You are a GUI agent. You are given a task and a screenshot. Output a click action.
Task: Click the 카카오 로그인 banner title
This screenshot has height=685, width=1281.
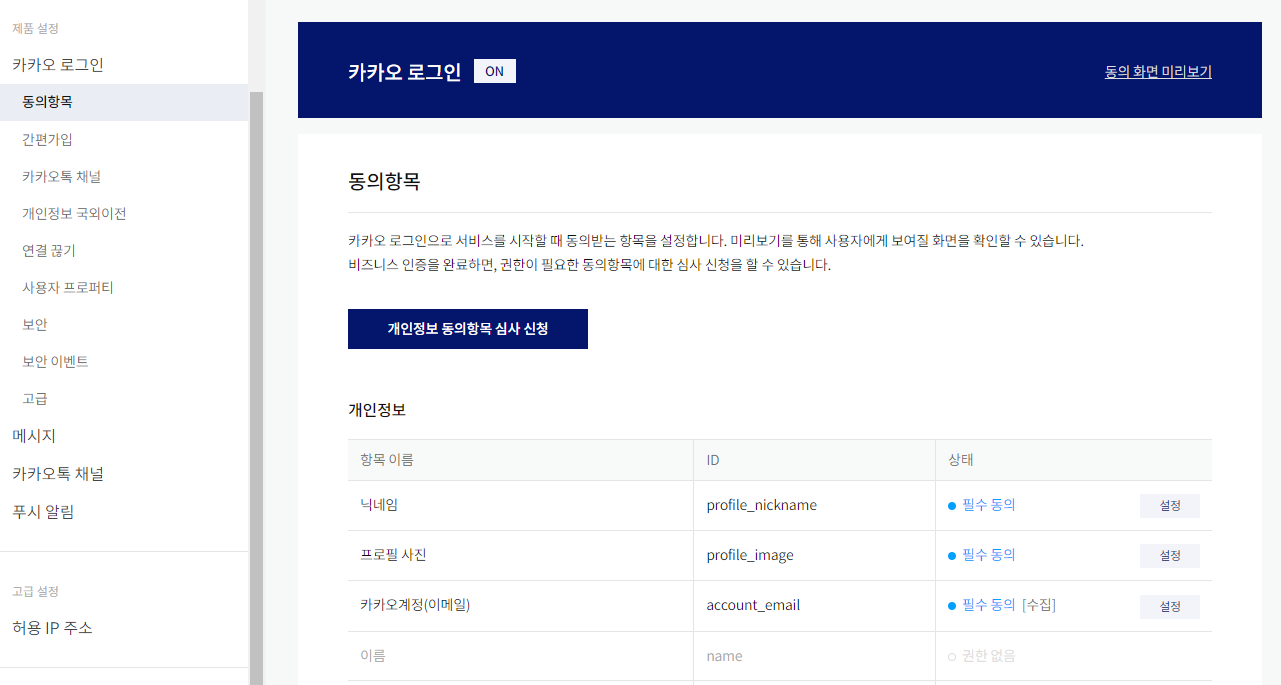click(405, 72)
